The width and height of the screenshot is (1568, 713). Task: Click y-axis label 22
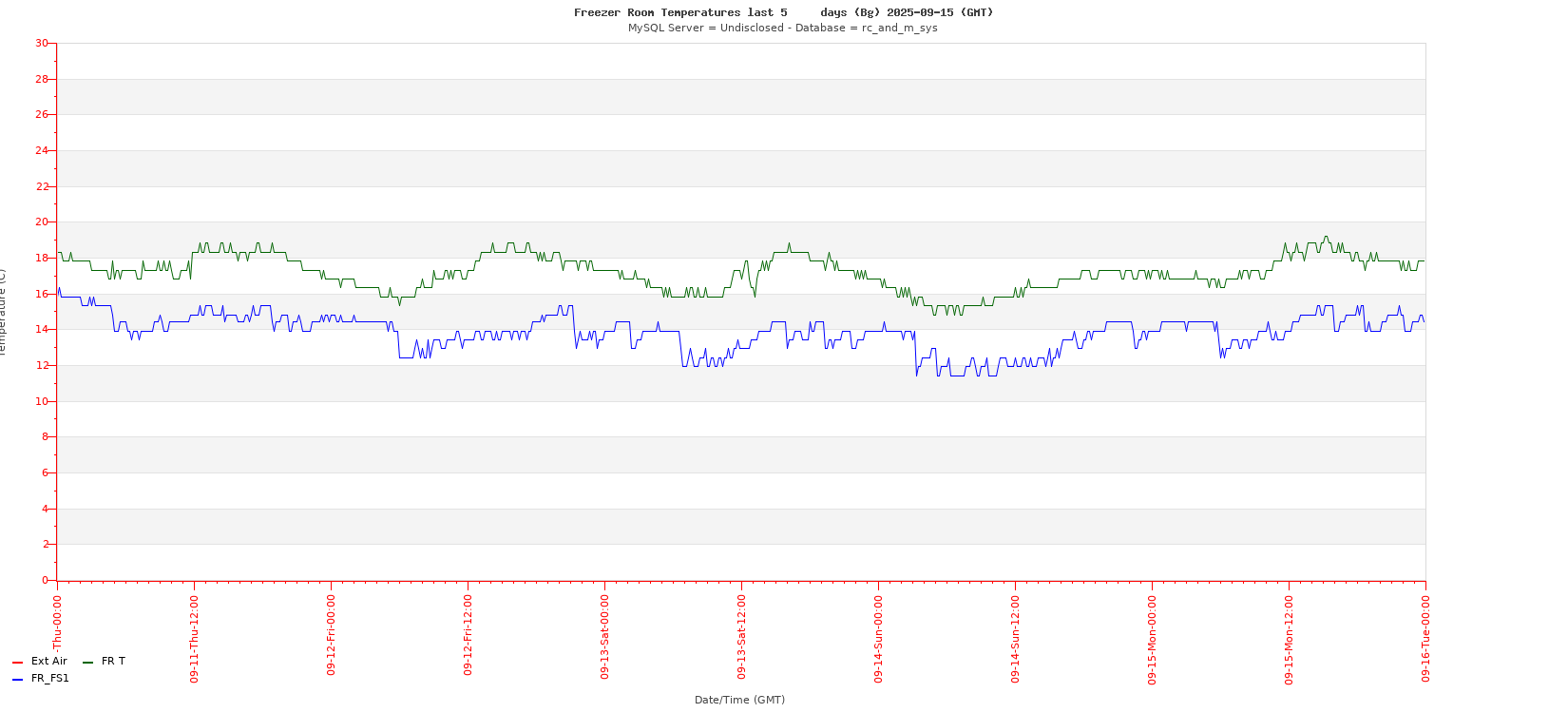(41, 186)
